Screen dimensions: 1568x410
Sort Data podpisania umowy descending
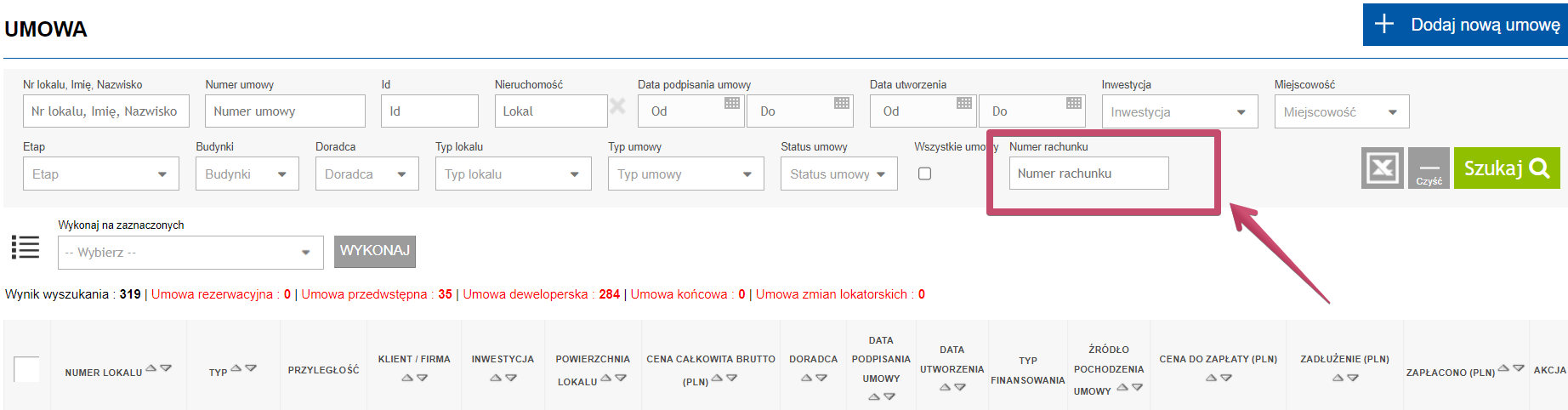889,396
